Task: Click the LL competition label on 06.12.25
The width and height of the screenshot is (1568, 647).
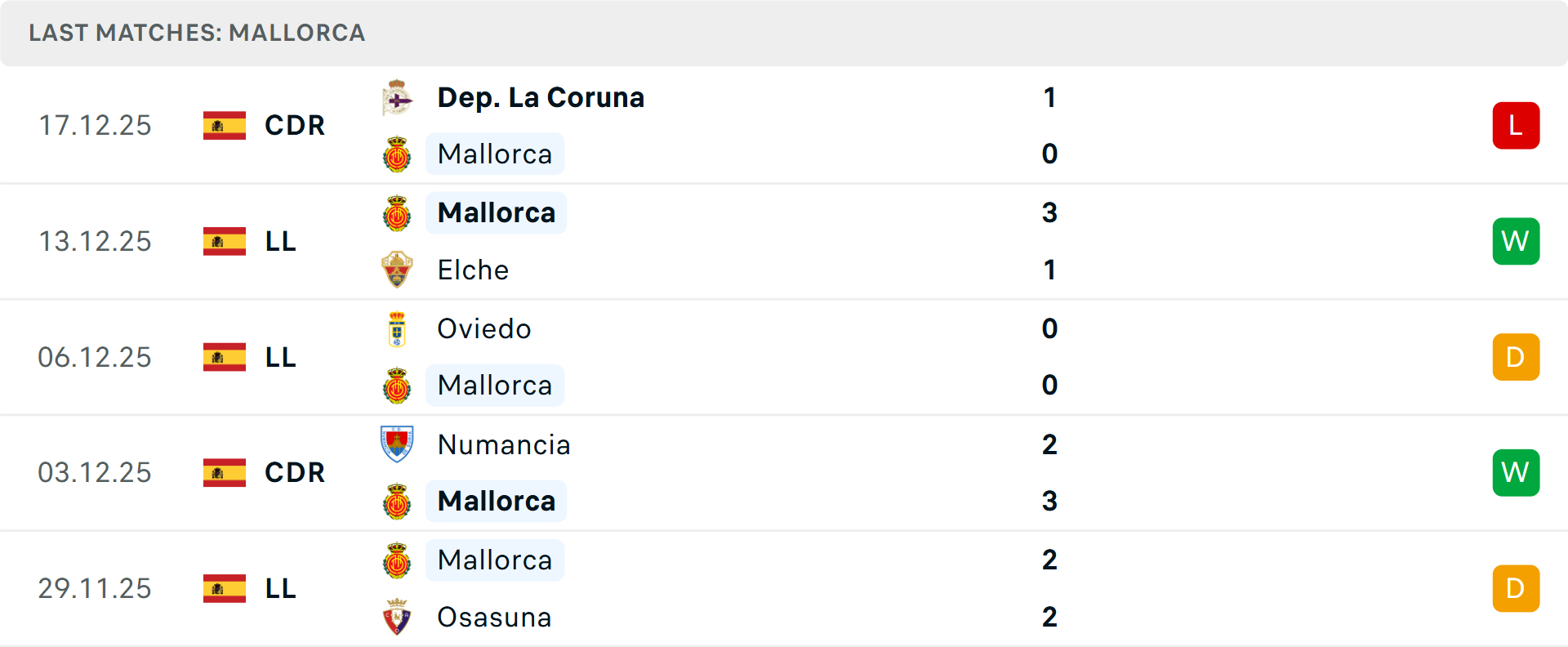Action: (x=281, y=358)
